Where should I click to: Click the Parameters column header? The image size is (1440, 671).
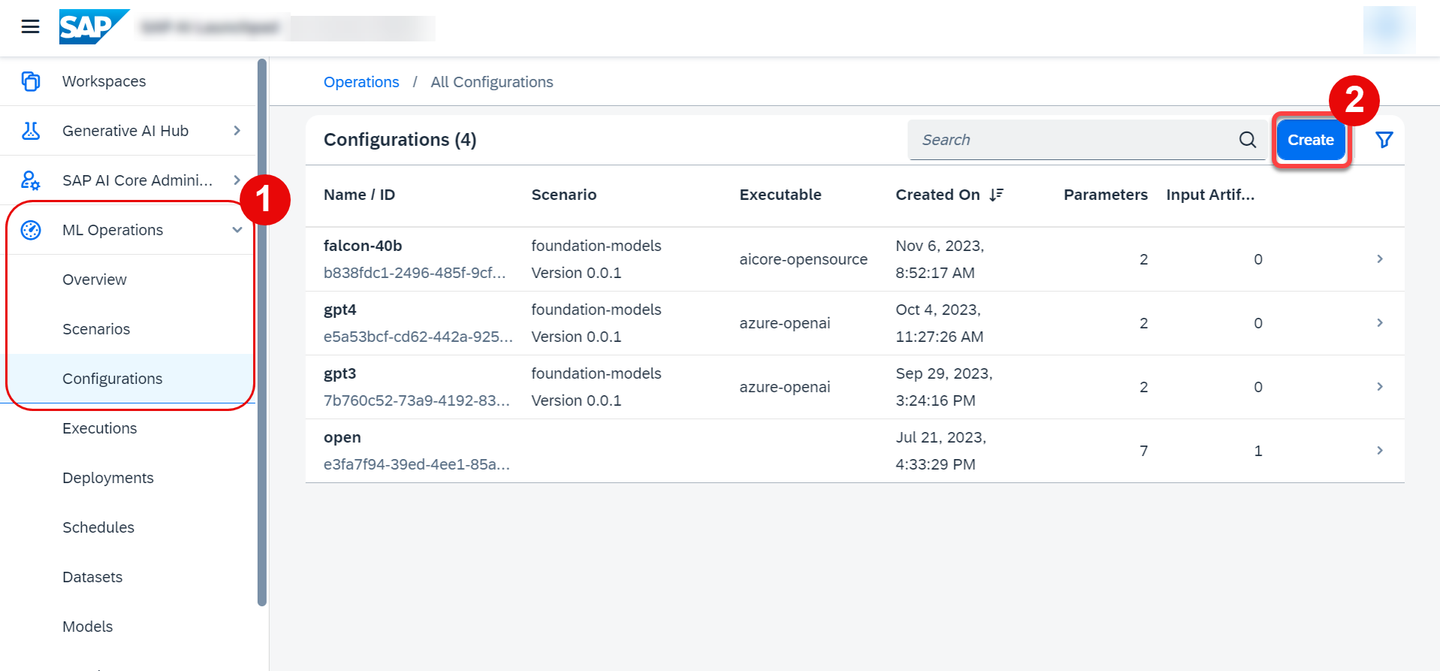point(1106,195)
